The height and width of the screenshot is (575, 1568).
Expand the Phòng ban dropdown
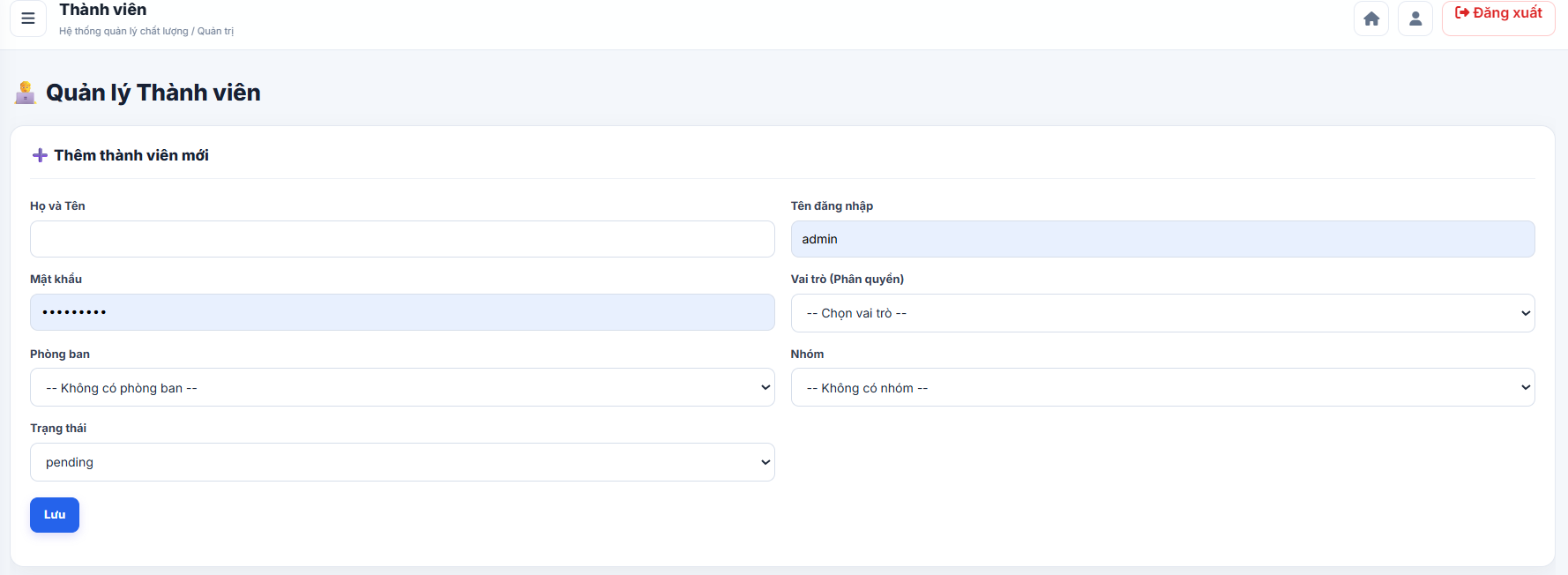pos(402,387)
